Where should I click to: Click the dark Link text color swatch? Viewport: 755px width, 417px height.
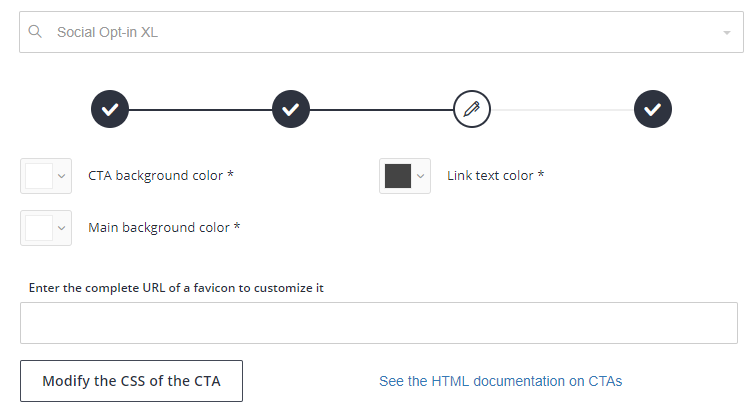[398, 176]
